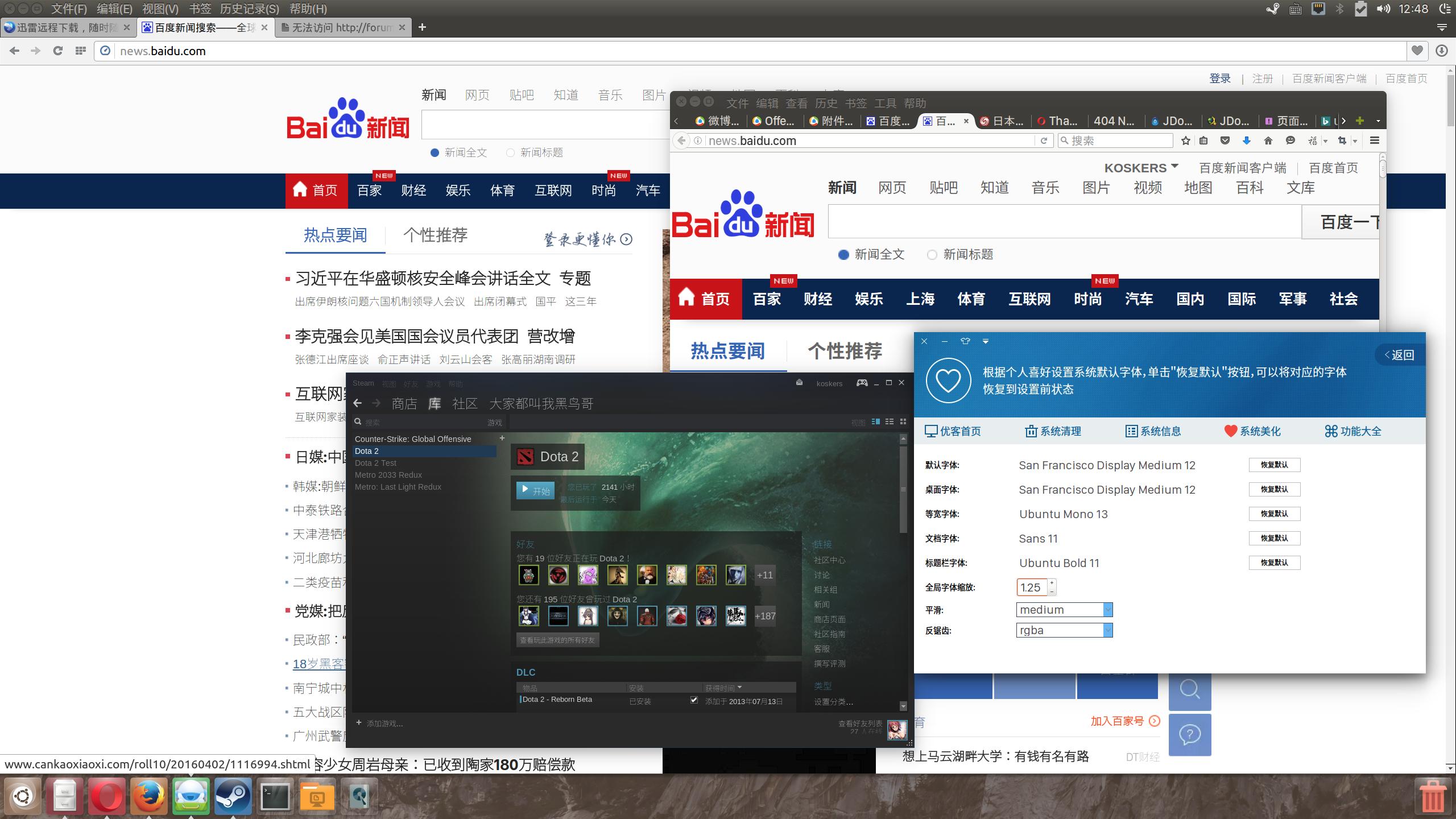The image size is (1456, 819).
Task: Open 反锯齿 rgba dropdown
Action: 1064,630
